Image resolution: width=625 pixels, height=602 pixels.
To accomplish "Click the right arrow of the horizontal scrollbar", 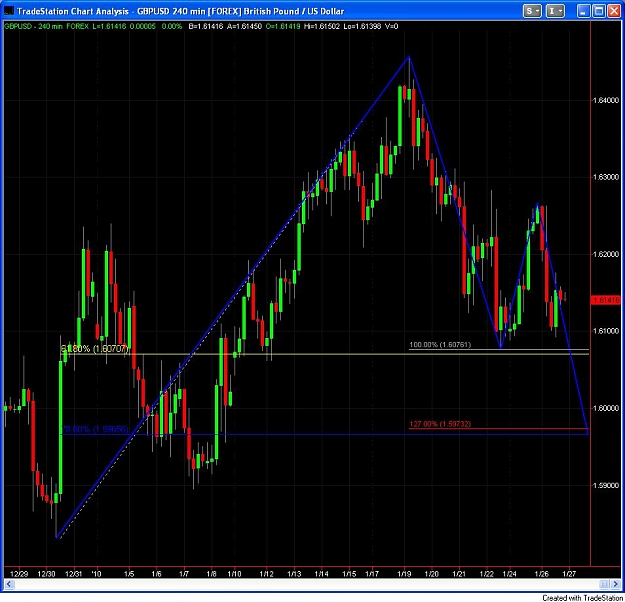I will point(615,584).
